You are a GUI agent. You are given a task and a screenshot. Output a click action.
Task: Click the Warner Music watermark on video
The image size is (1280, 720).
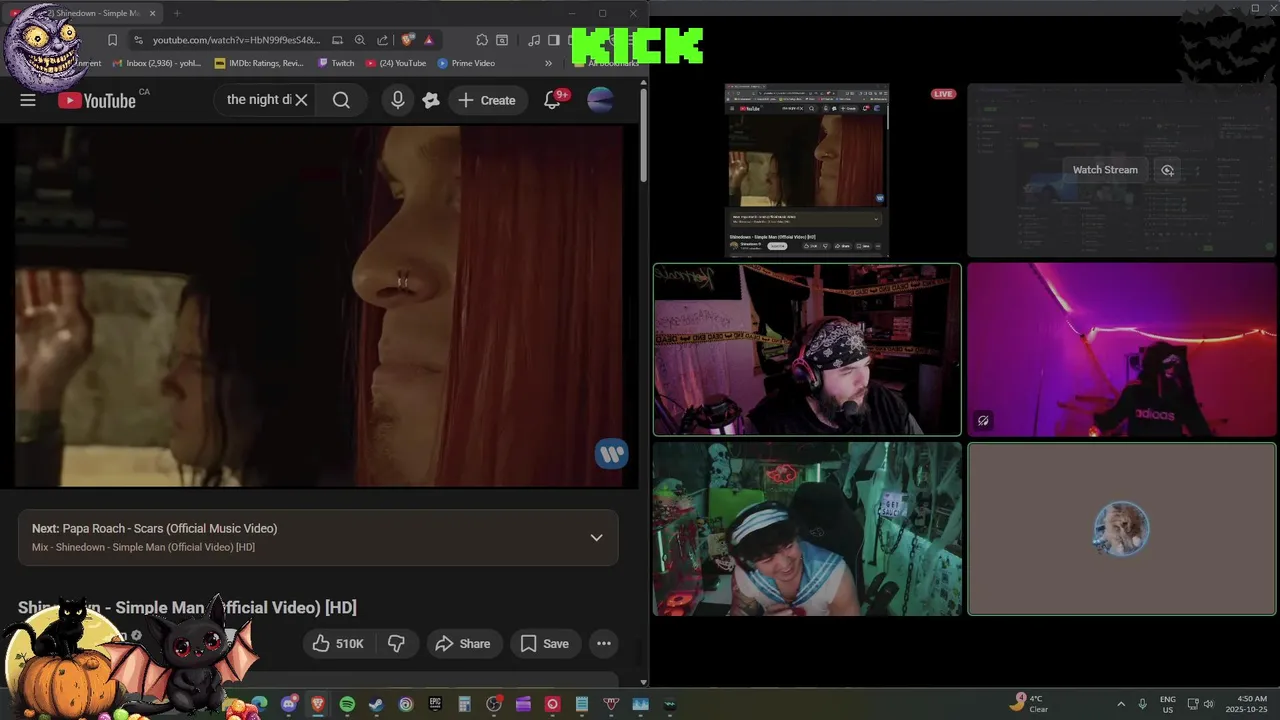tap(611, 454)
